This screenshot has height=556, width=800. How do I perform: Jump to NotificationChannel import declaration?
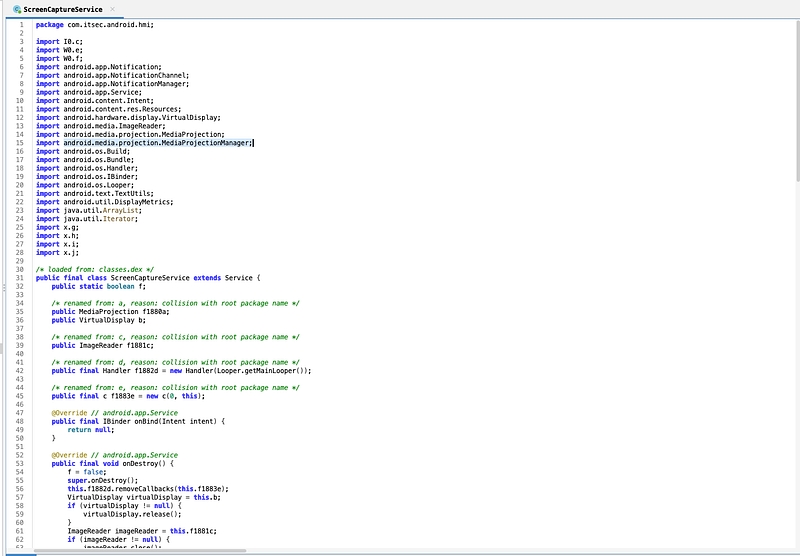(146, 75)
